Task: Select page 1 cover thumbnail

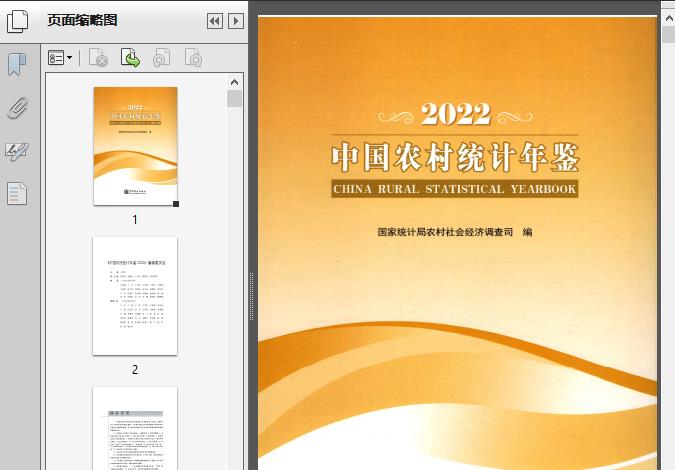Action: coord(135,146)
